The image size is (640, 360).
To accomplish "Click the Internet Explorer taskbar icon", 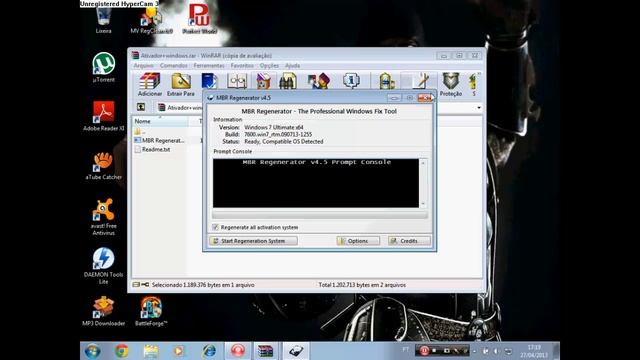I will point(209,351).
